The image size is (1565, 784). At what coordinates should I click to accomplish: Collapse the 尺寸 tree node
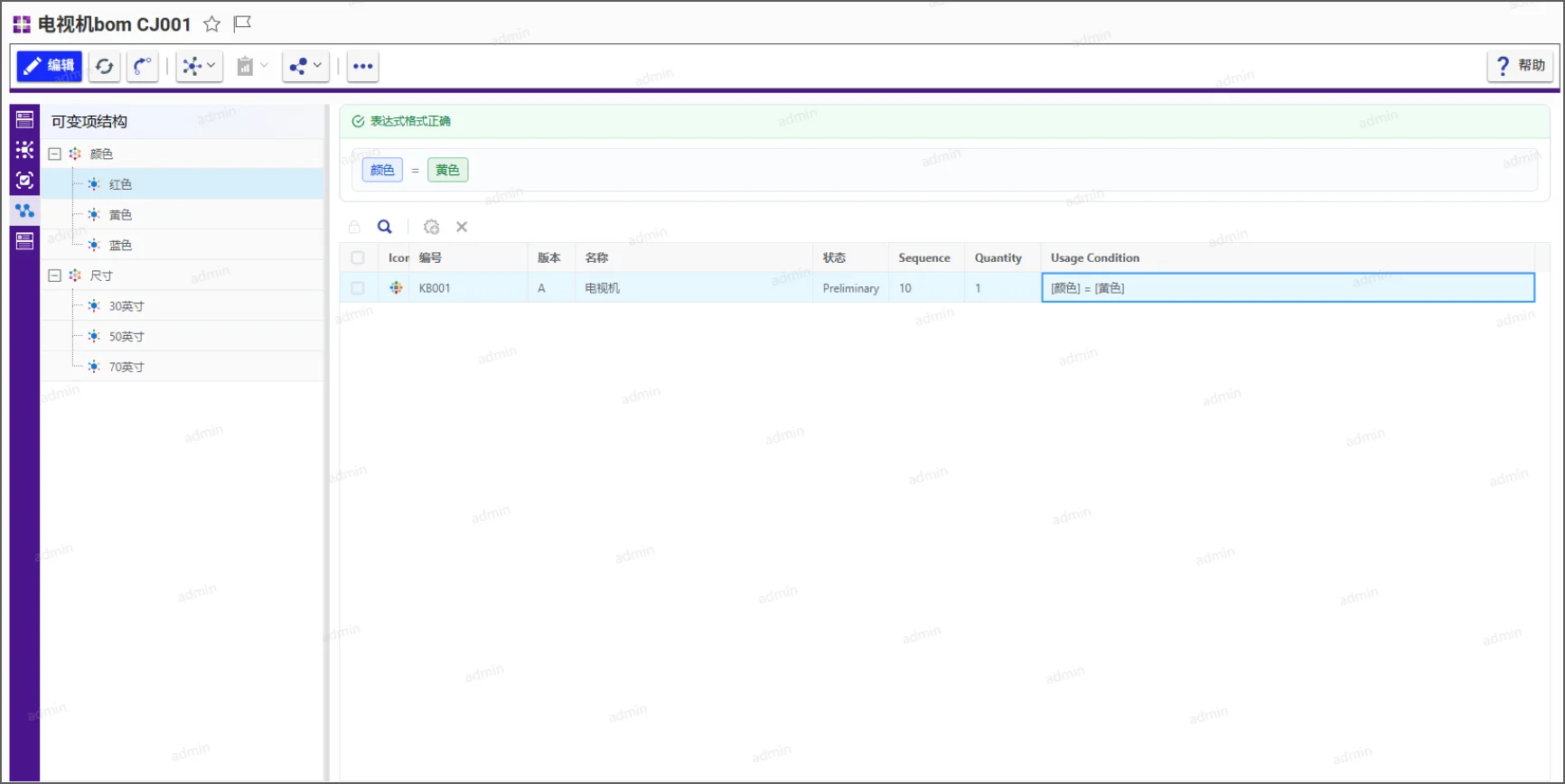tap(54, 275)
